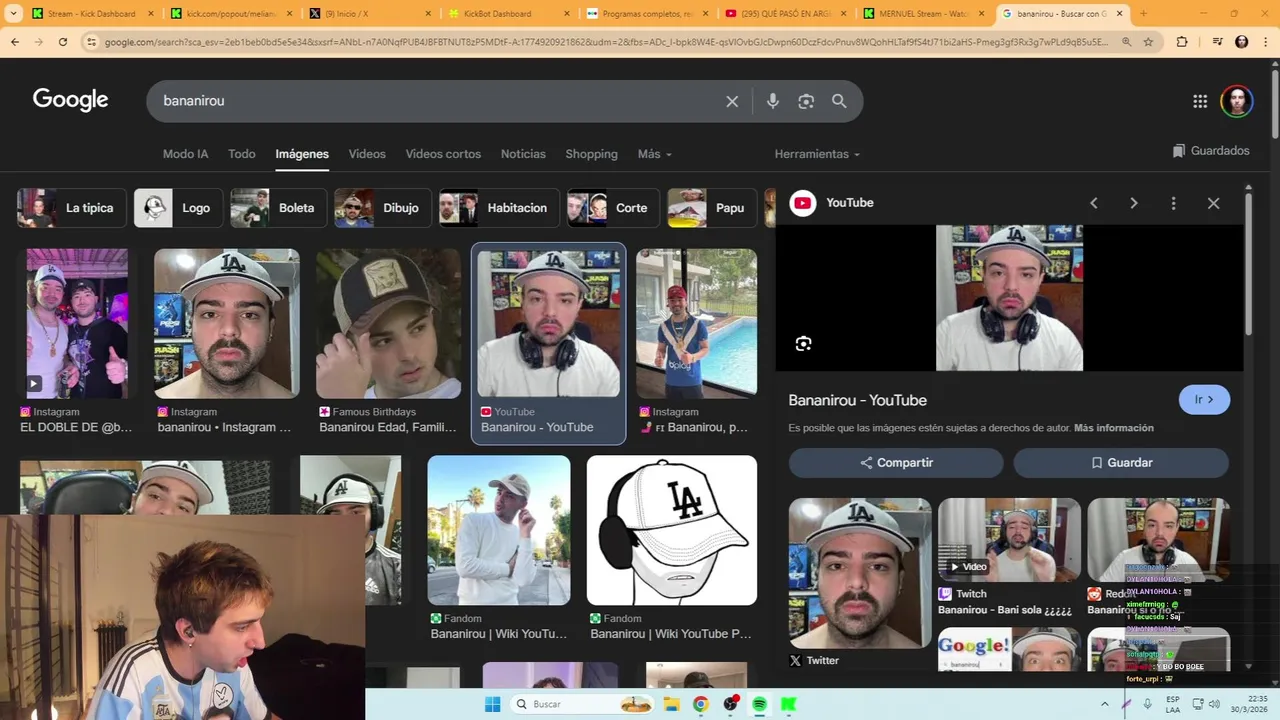
Task: Open the Google apps grid
Action: [x=1200, y=101]
